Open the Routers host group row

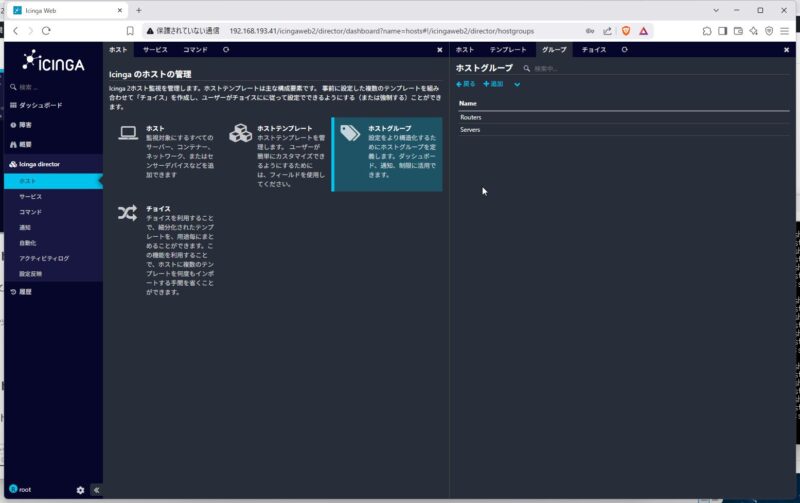[x=623, y=117]
